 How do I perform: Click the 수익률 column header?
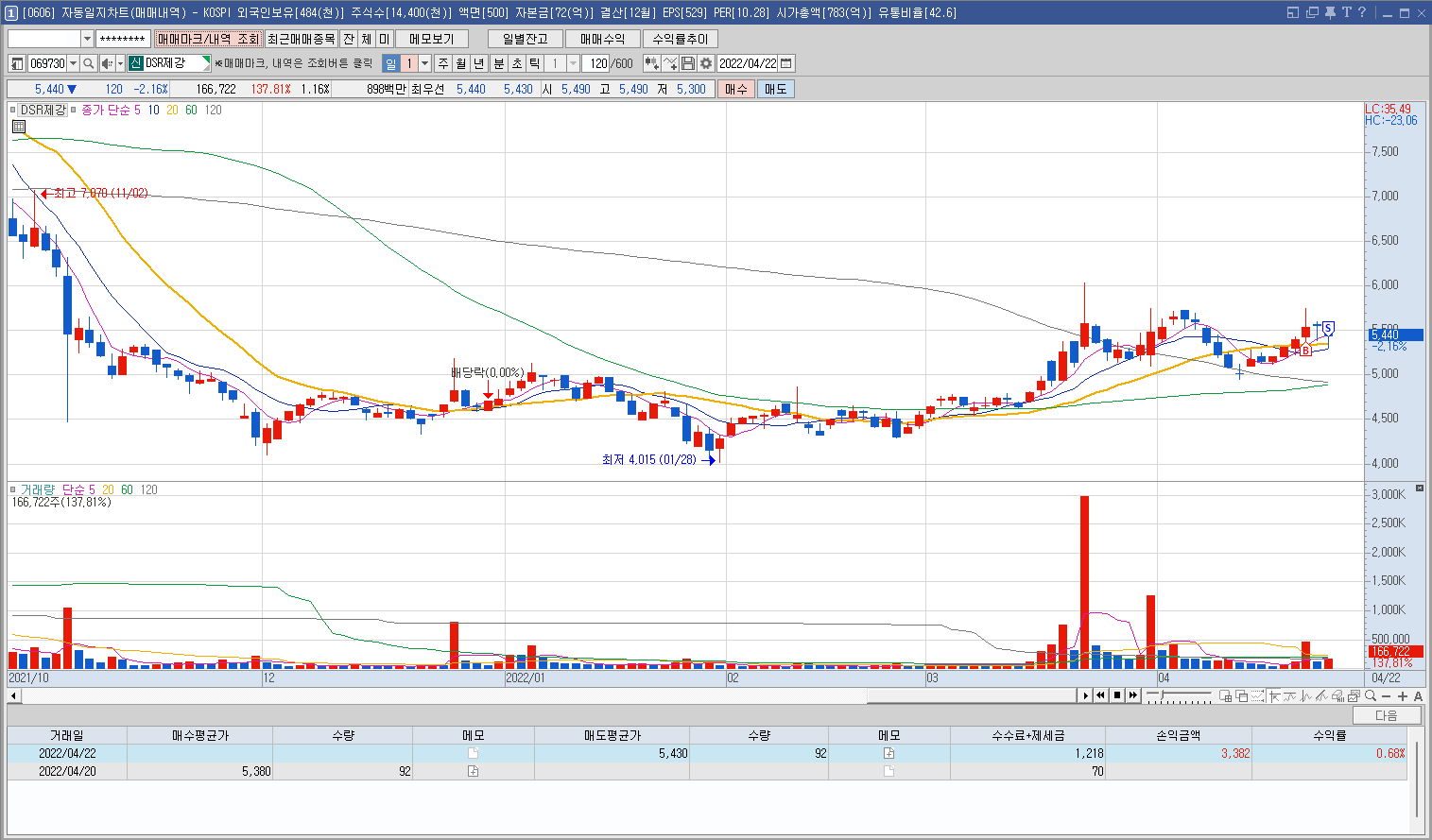(1329, 735)
